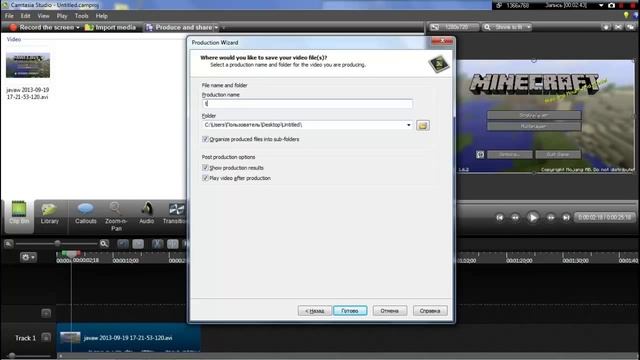Select the javaw .avi clip on Track 1
This screenshot has height=360, width=640.
(129, 338)
